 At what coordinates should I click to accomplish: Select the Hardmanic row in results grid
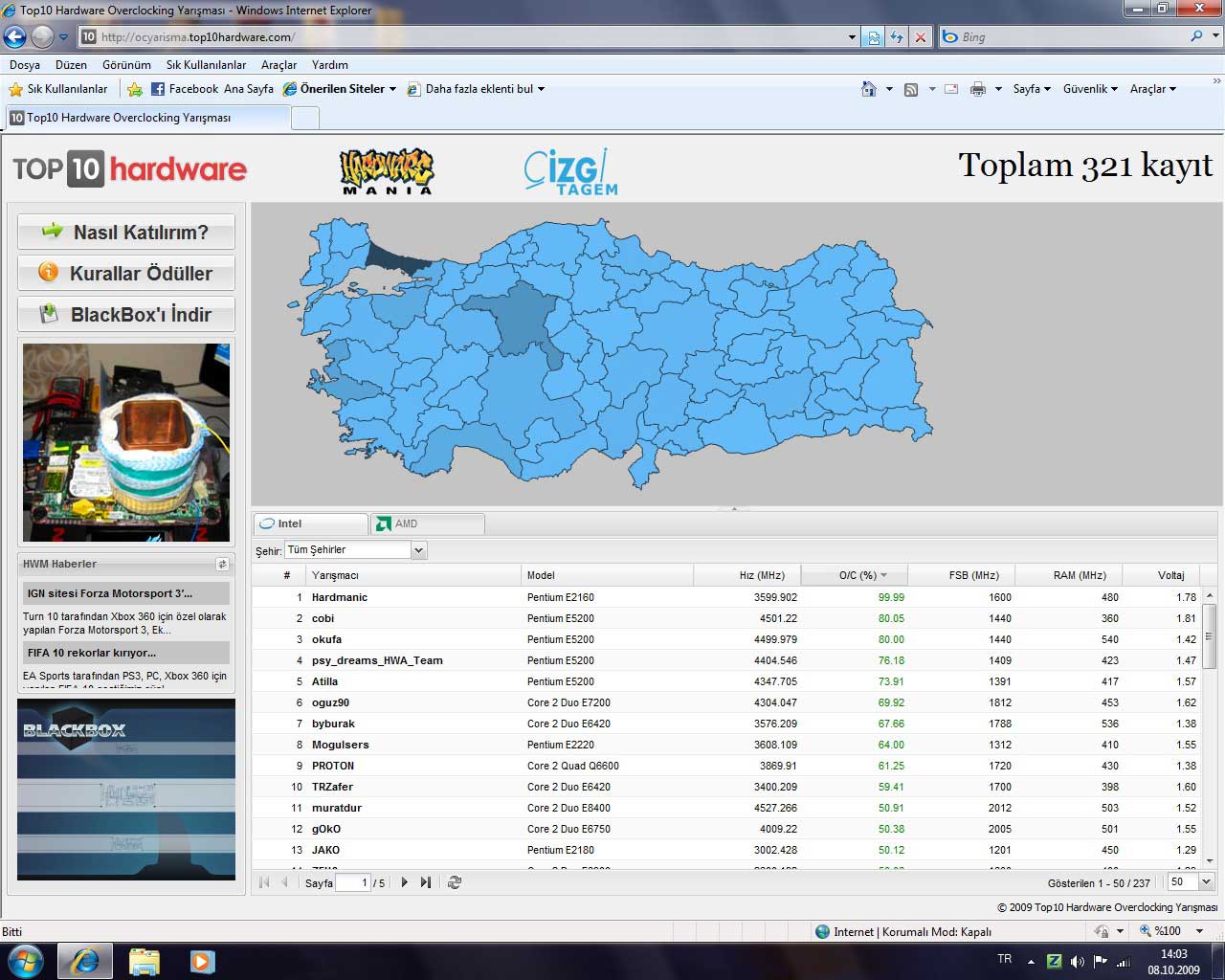click(727, 597)
